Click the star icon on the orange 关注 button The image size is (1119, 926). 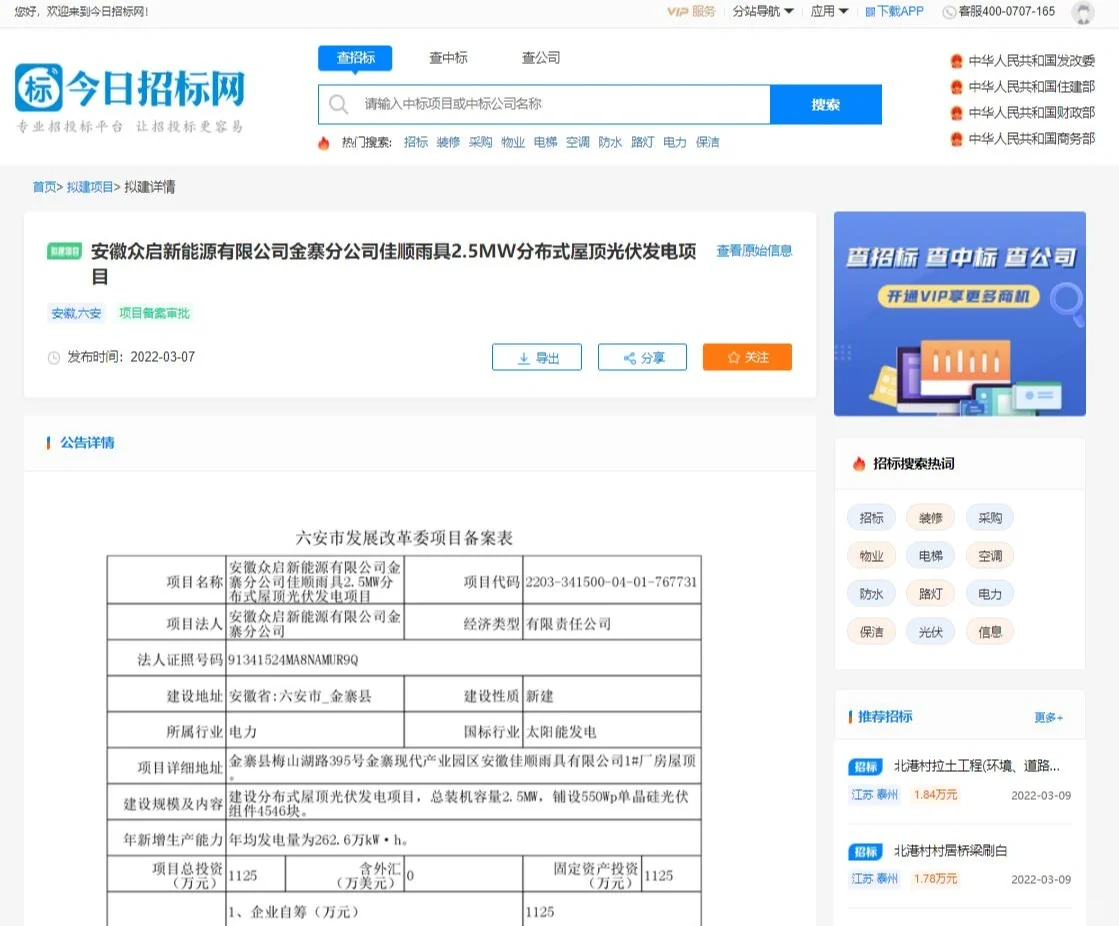pyautogui.click(x=734, y=357)
